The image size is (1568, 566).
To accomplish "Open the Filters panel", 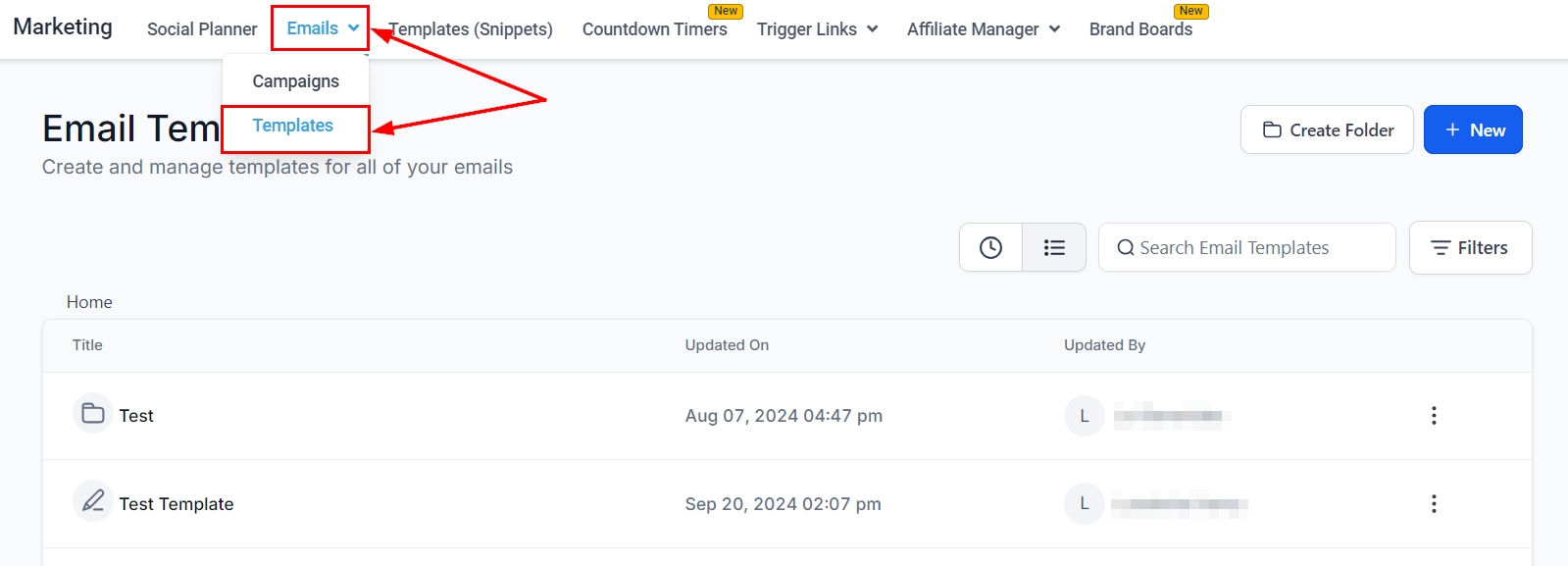I will click(1470, 248).
